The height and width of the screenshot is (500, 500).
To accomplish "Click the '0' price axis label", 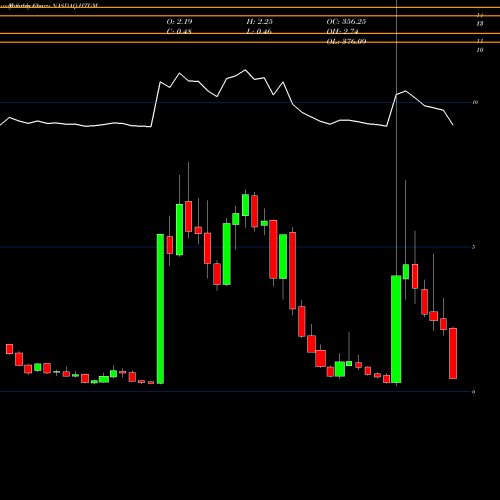I will click(474, 392).
